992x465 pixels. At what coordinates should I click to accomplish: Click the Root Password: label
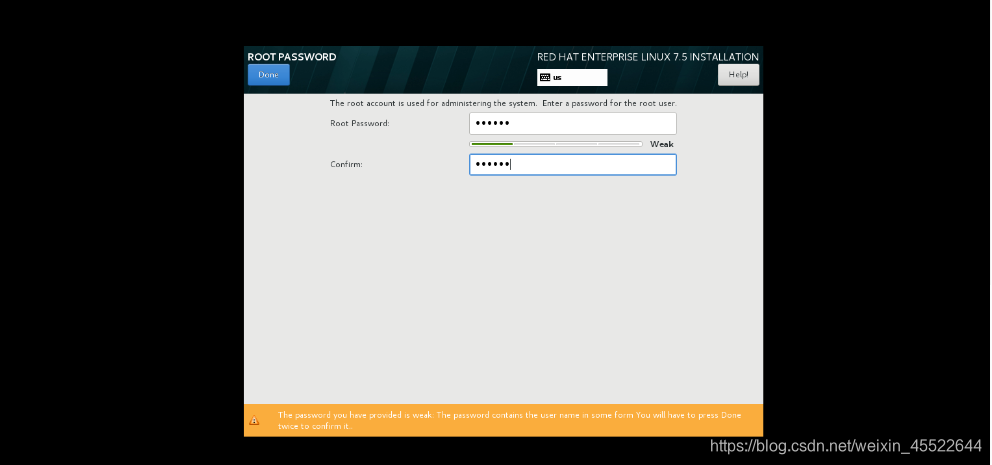(360, 123)
